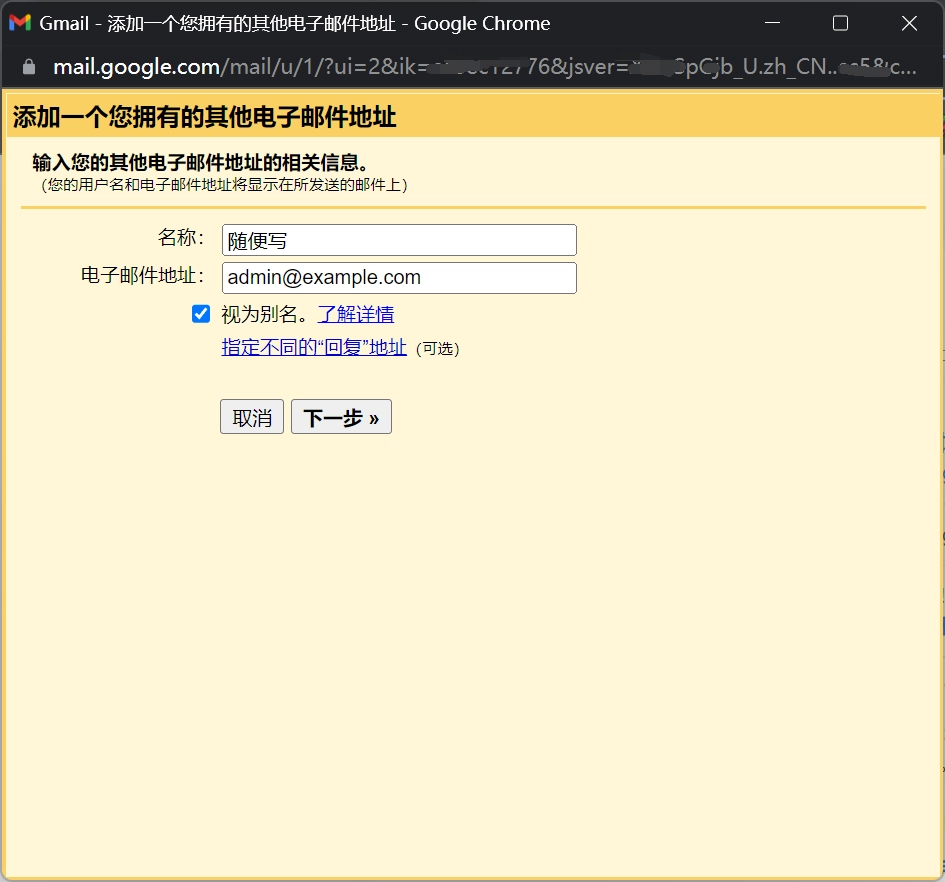The height and width of the screenshot is (882, 945).
Task: Click the lock icon beside the URL
Action: point(28,67)
